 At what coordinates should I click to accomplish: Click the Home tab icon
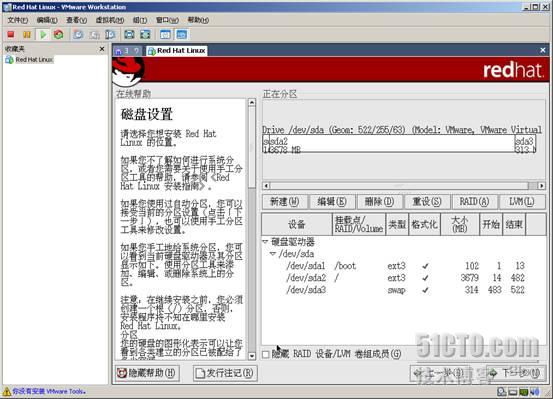[x=119, y=52]
